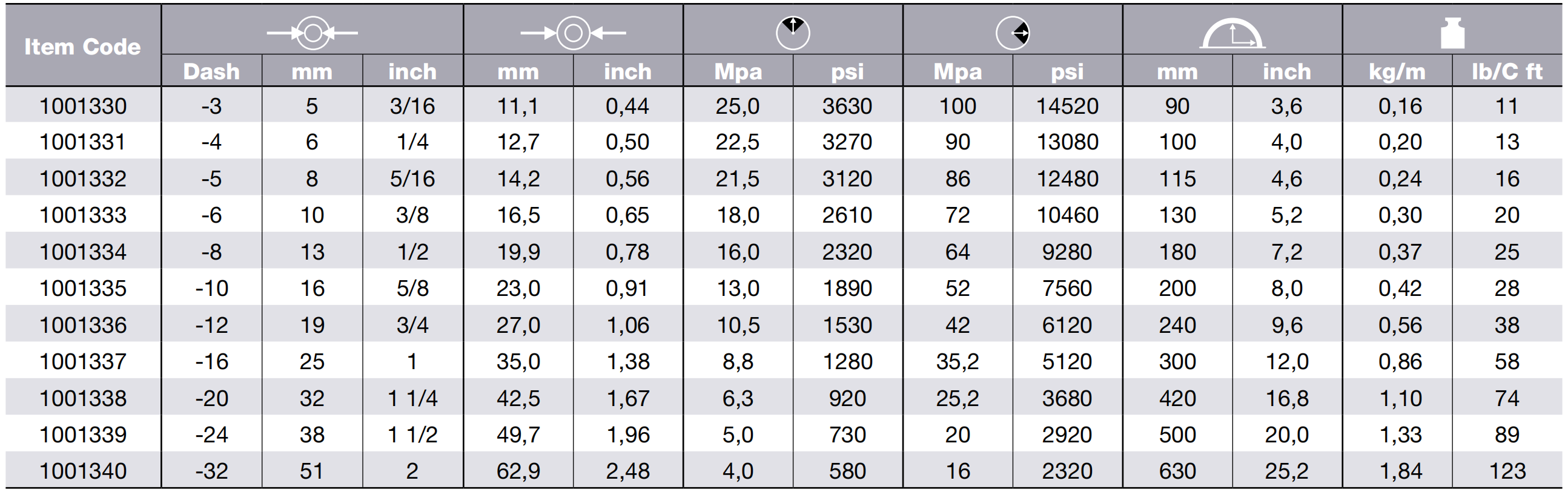Select the 123 lb/C ft weight cell
Image resolution: width=1568 pixels, height=492 pixels.
(x=1506, y=471)
